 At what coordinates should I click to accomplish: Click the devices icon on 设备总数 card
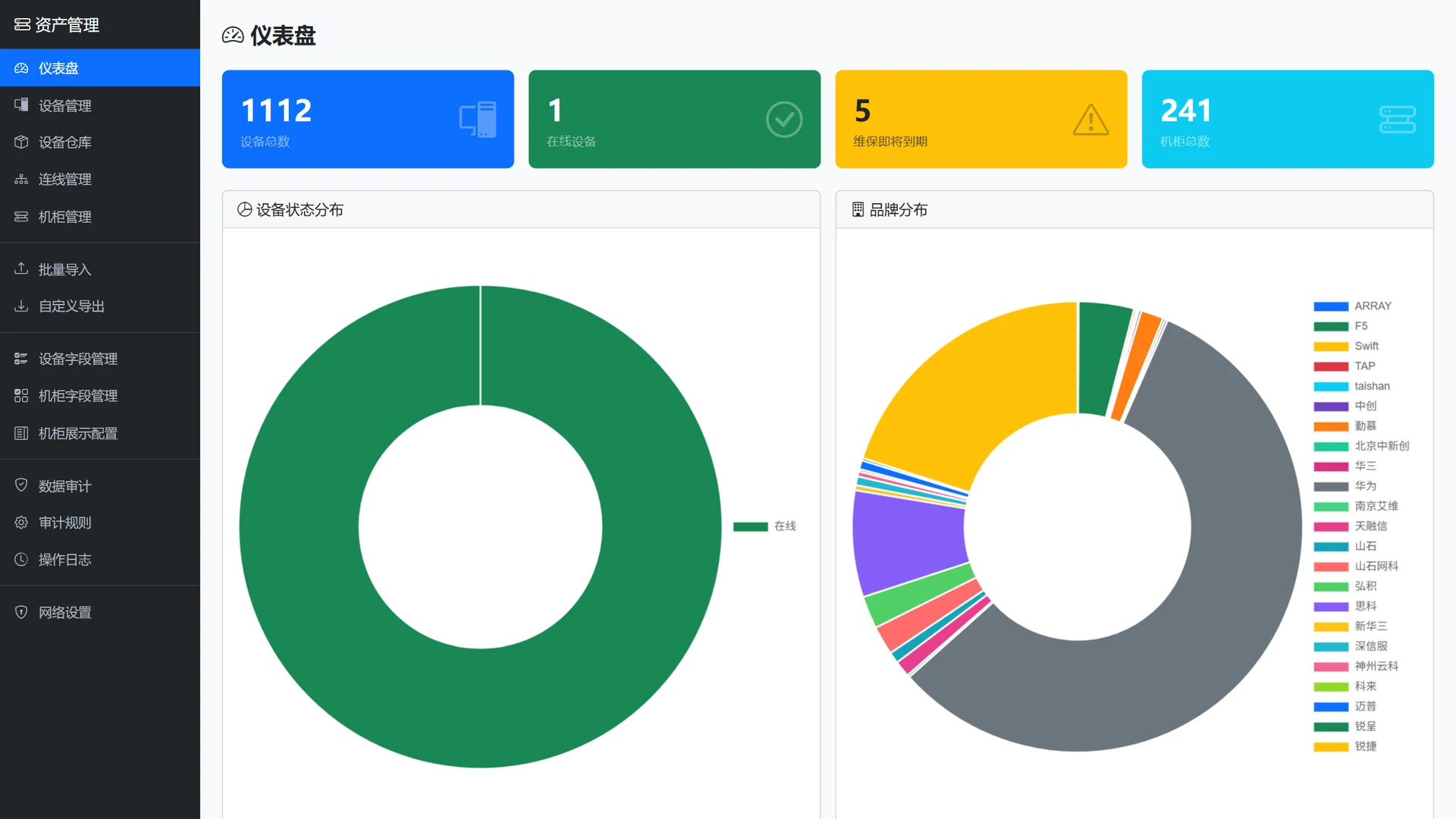(x=478, y=119)
